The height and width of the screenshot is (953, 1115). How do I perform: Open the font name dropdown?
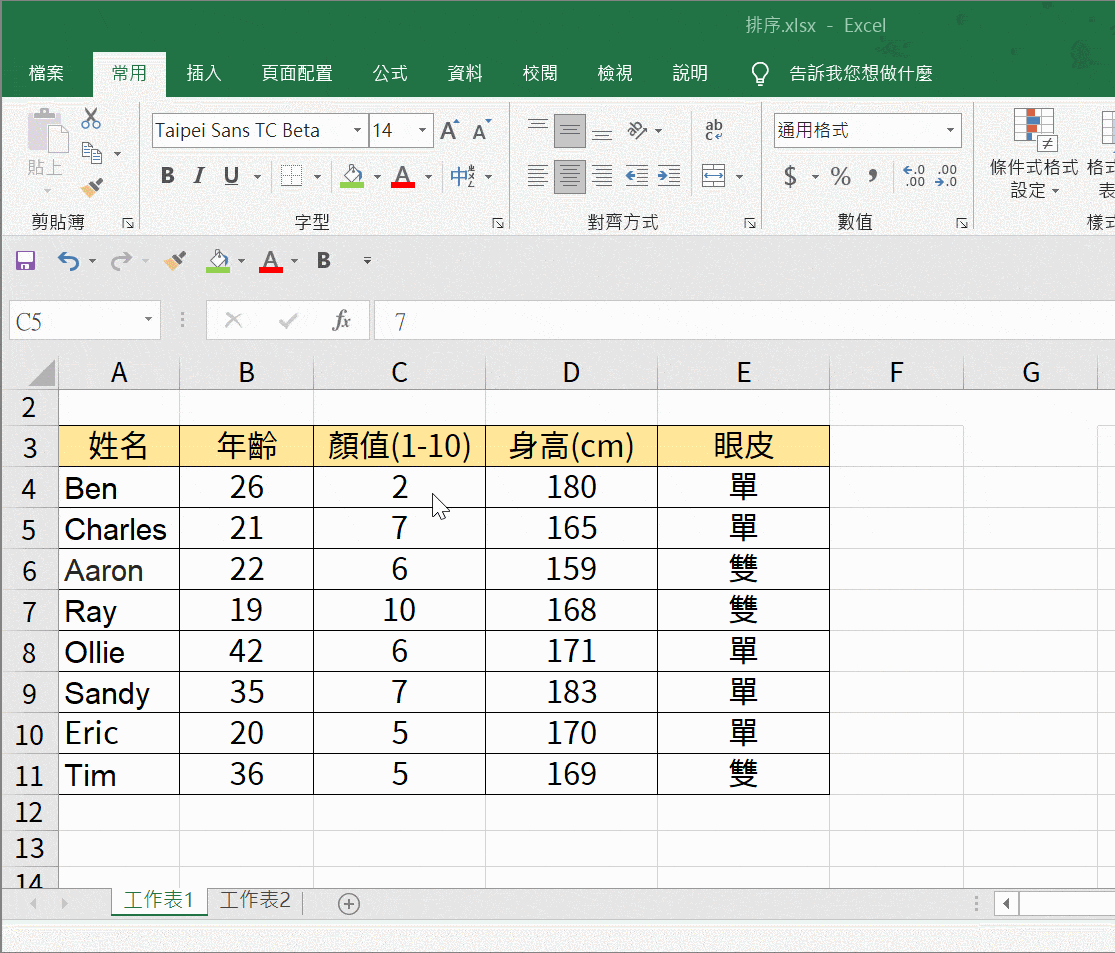pyautogui.click(x=357, y=130)
